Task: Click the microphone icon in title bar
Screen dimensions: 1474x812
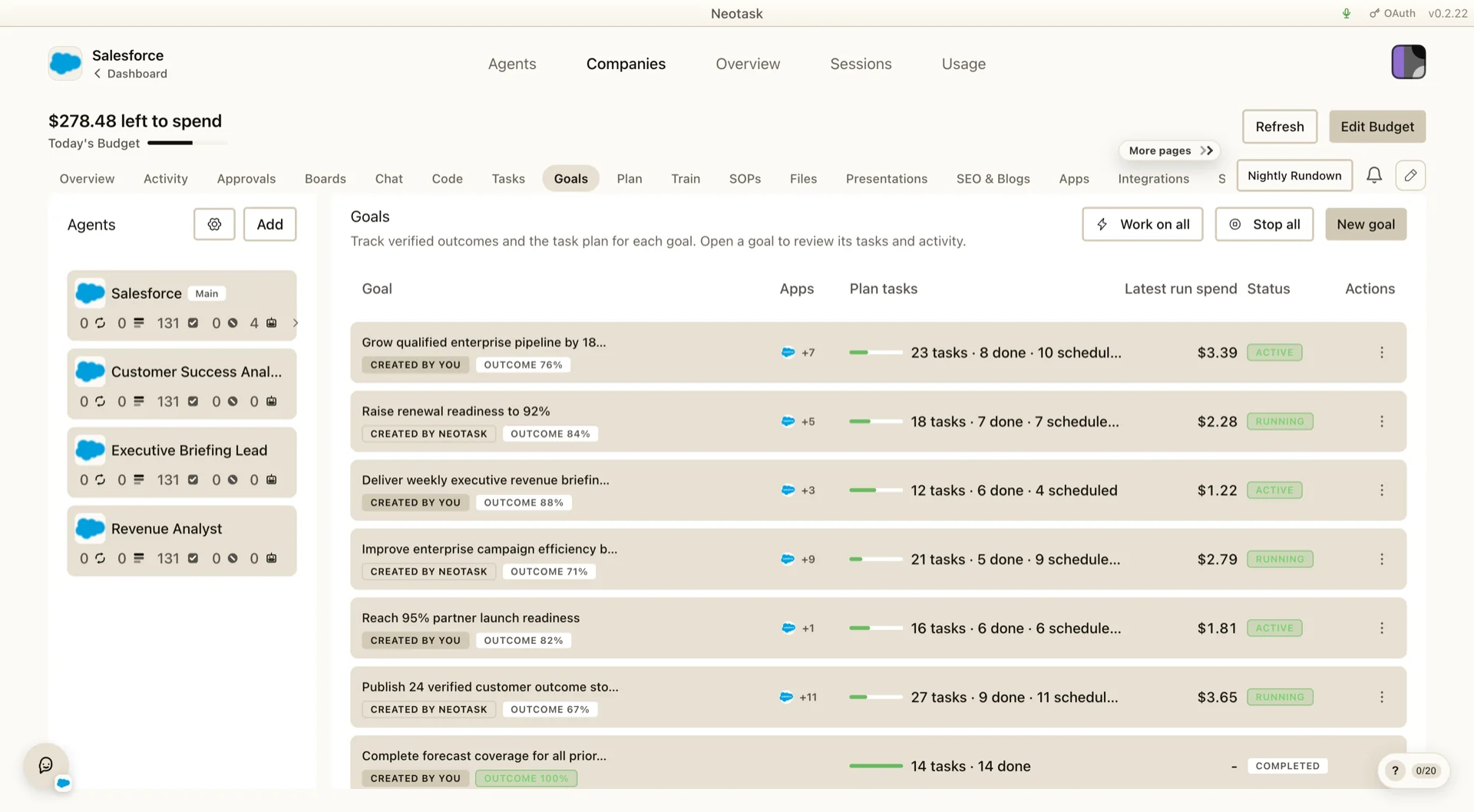Action: [x=1347, y=14]
